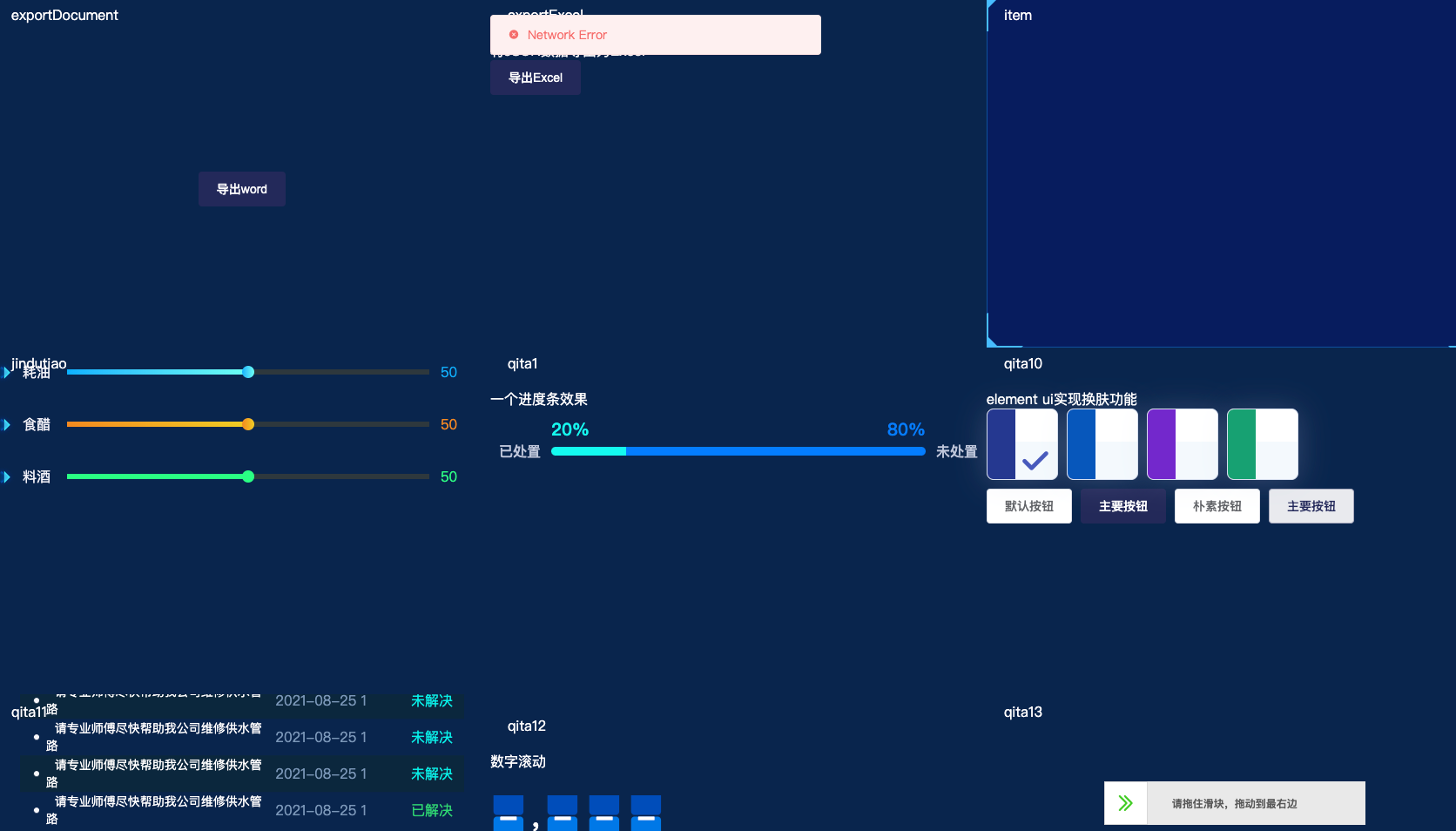Screen dimensions: 1456x831
Task: Adjust the 料酒 green slider handle
Action: (x=248, y=476)
